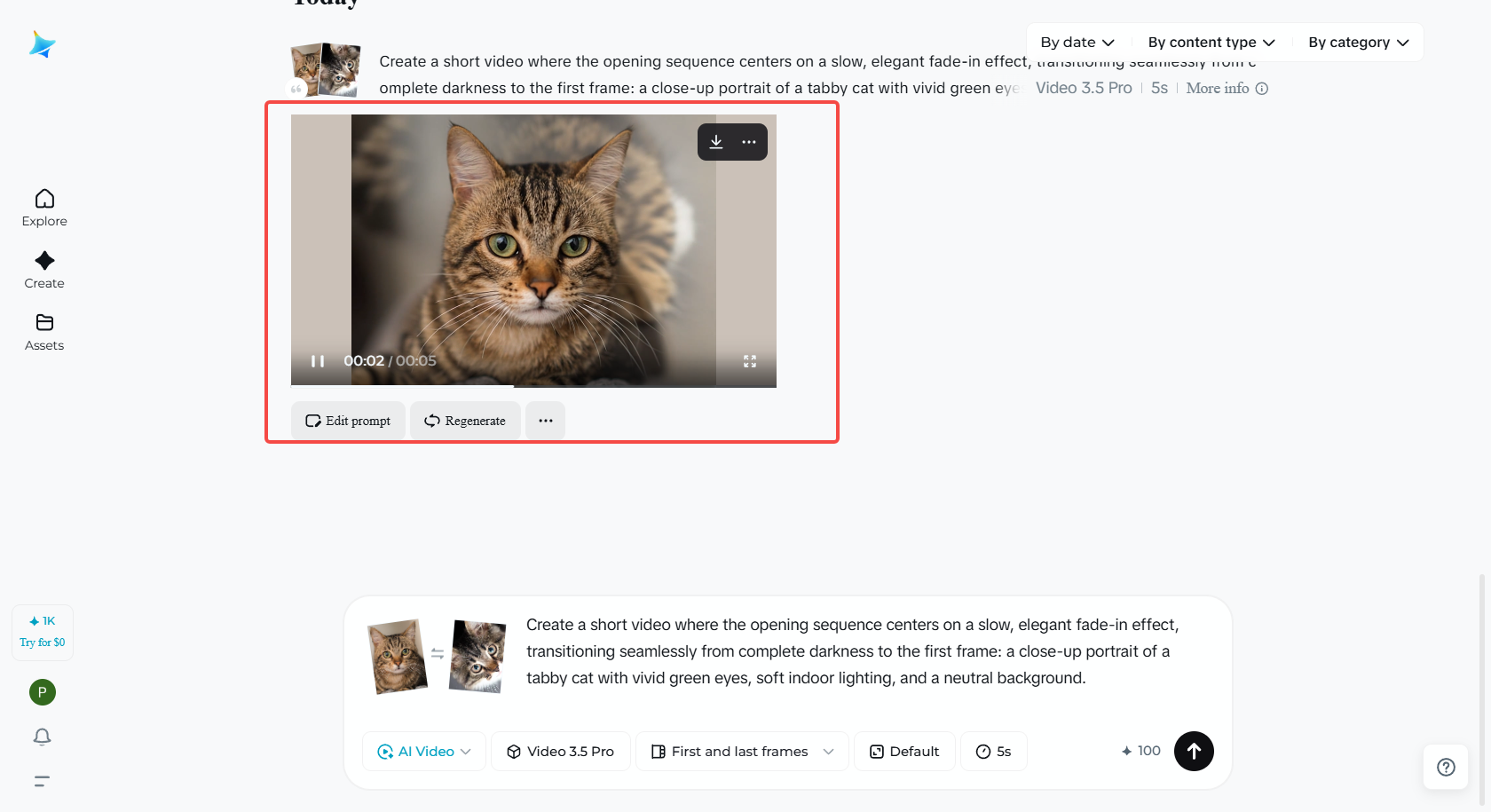
Task: Click the generated prompt text above the video
Action: (x=701, y=75)
